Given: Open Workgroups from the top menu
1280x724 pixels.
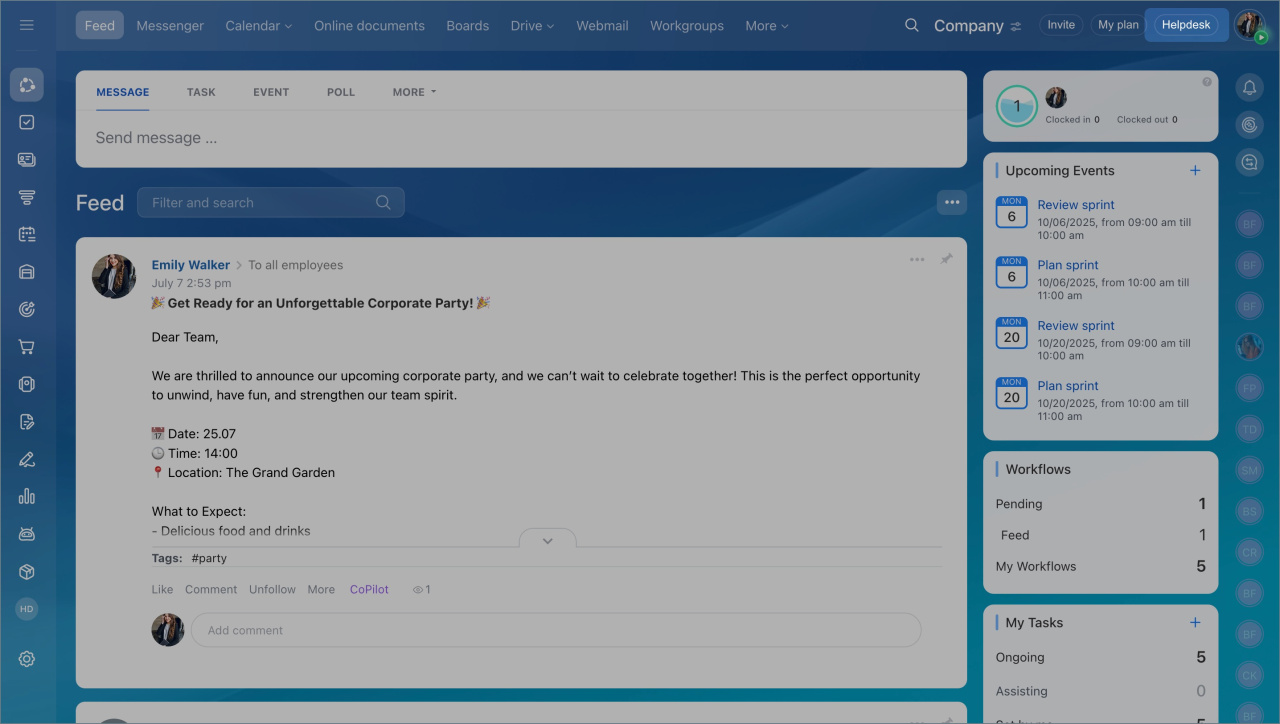Looking at the screenshot, I should 686,26.
